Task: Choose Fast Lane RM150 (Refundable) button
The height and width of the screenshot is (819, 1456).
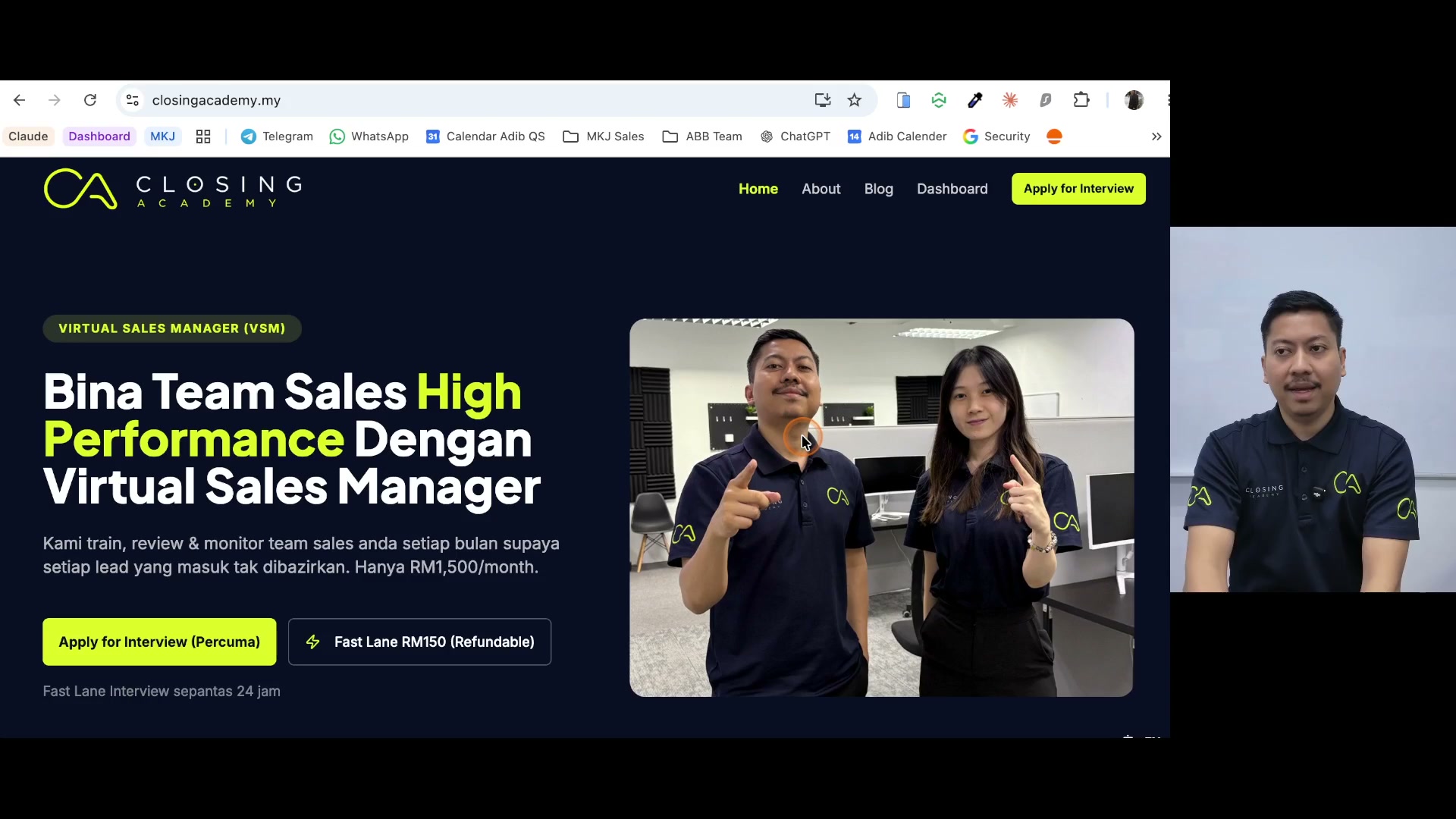Action: pyautogui.click(x=419, y=642)
